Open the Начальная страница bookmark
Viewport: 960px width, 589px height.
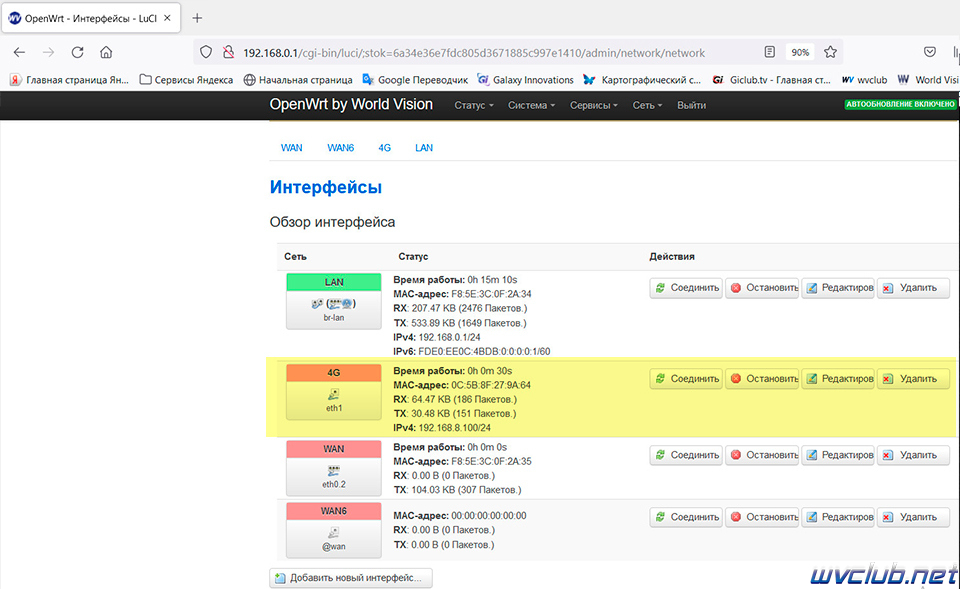tap(298, 80)
